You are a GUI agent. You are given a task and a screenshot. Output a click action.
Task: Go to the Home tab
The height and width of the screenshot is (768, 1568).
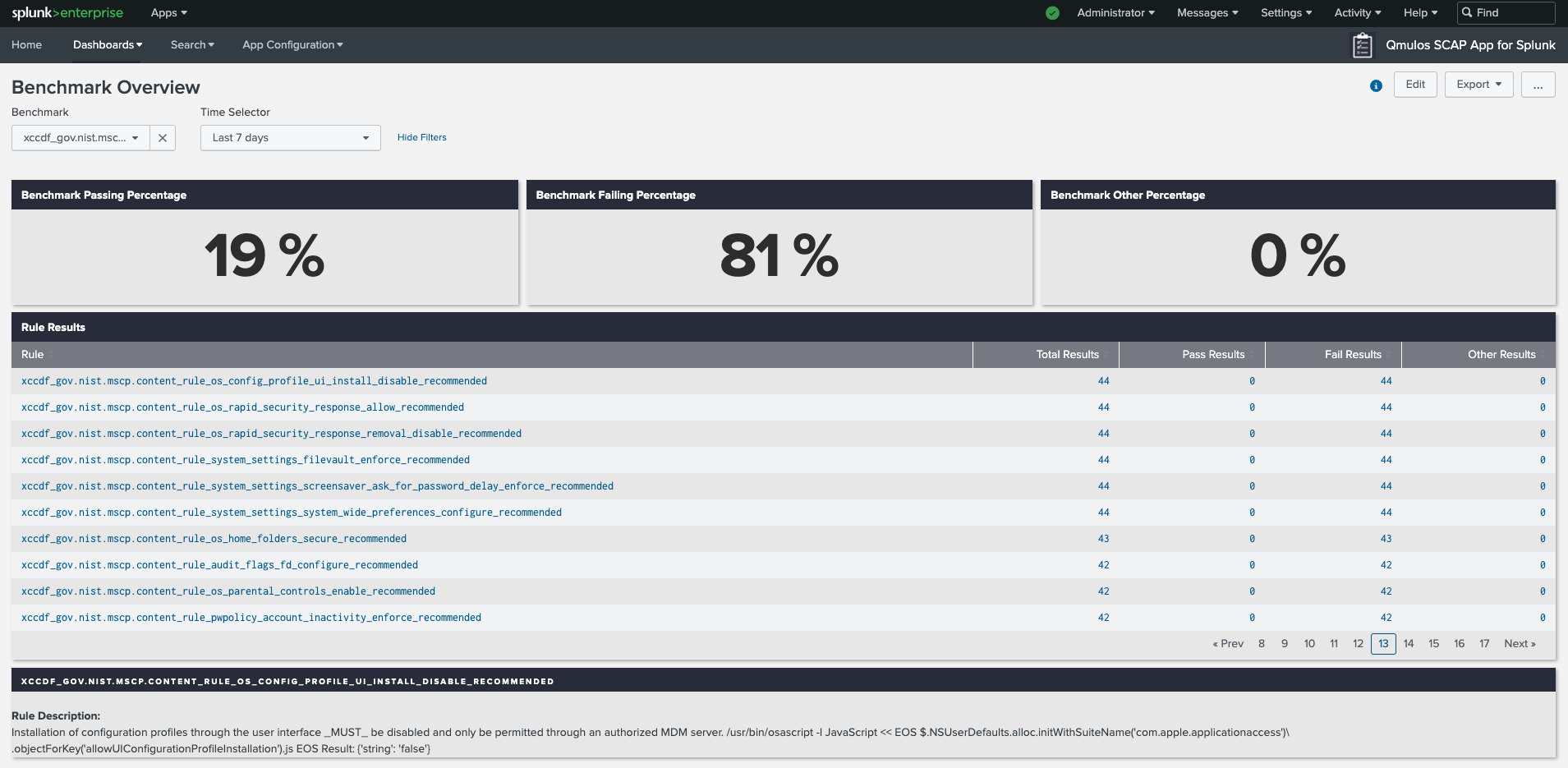coord(26,45)
